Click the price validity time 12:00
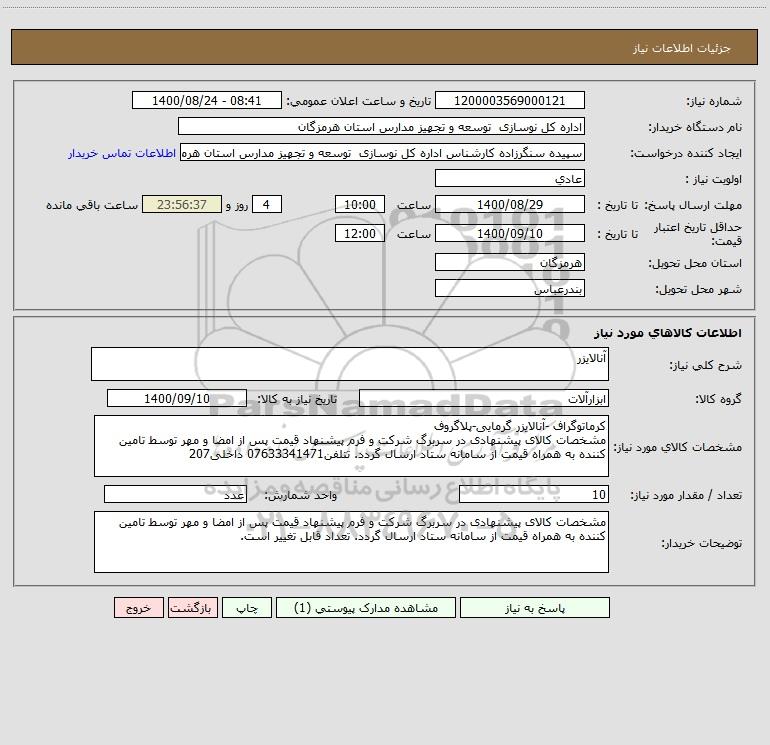Viewport: 770px width, 745px height. pos(359,233)
